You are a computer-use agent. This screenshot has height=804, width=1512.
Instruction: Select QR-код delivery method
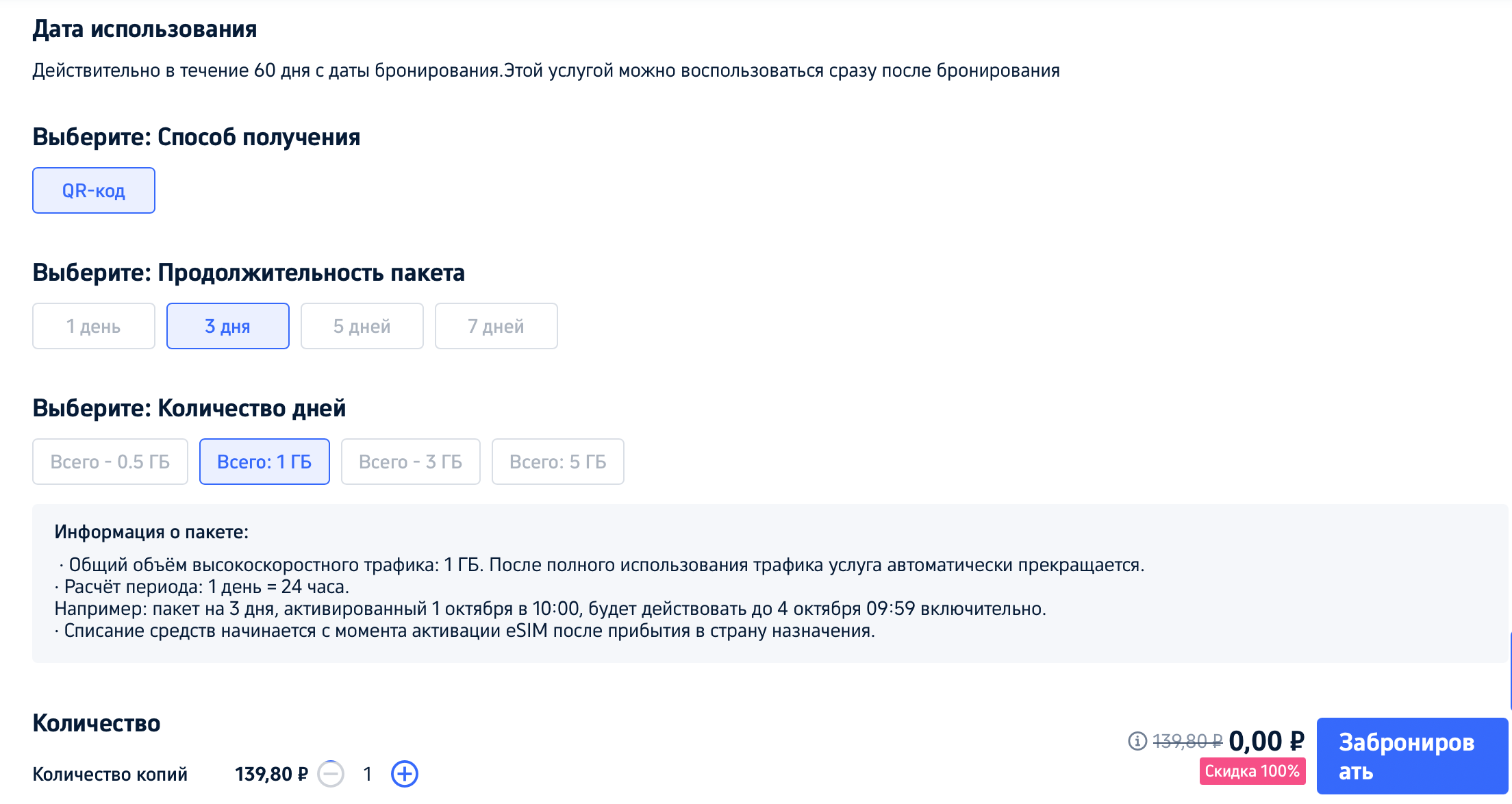click(x=94, y=190)
